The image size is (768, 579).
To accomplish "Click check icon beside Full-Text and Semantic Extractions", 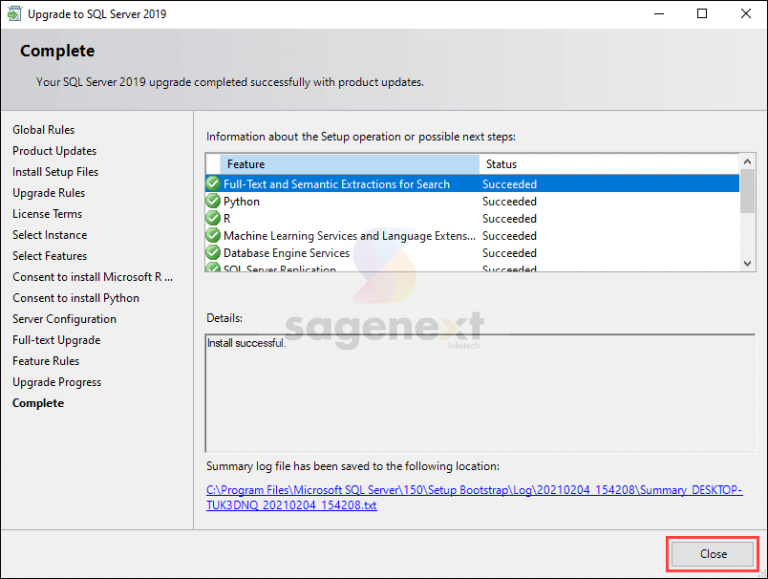I will point(213,184).
